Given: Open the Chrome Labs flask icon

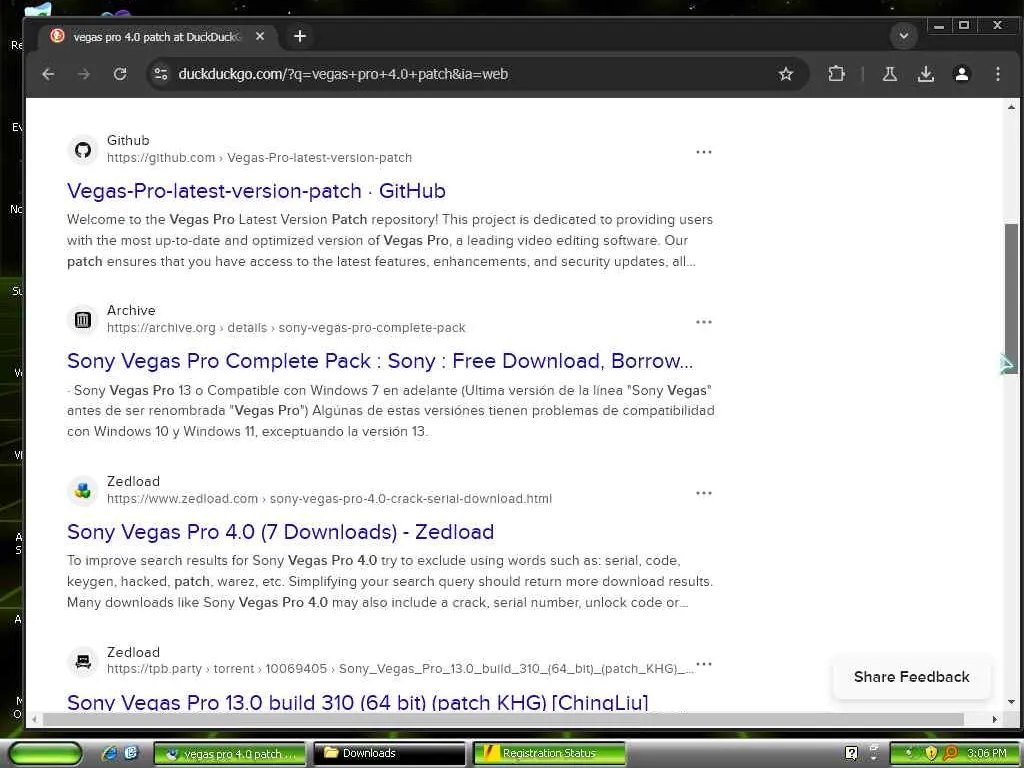Looking at the screenshot, I should (889, 74).
